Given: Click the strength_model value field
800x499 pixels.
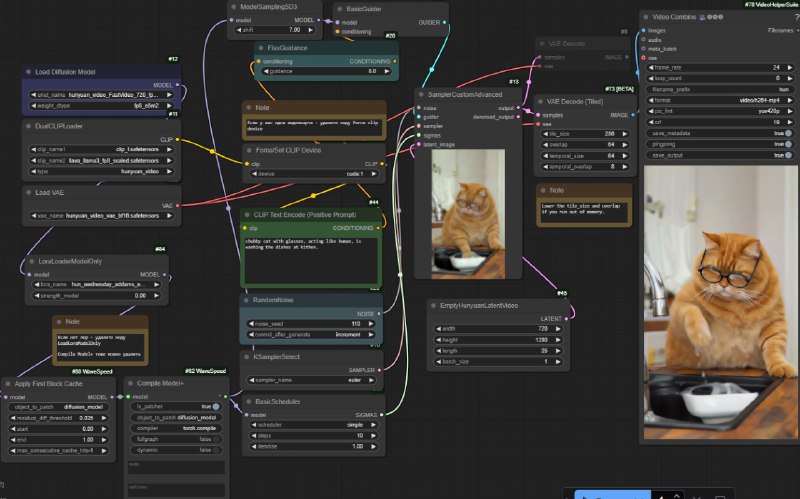Looking at the screenshot, I should point(96,295).
